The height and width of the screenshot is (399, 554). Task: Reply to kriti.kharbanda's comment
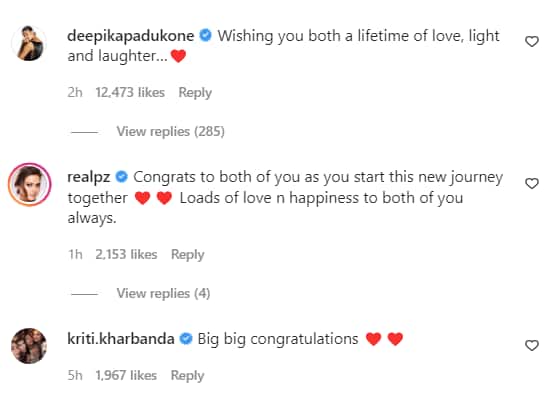(x=187, y=375)
